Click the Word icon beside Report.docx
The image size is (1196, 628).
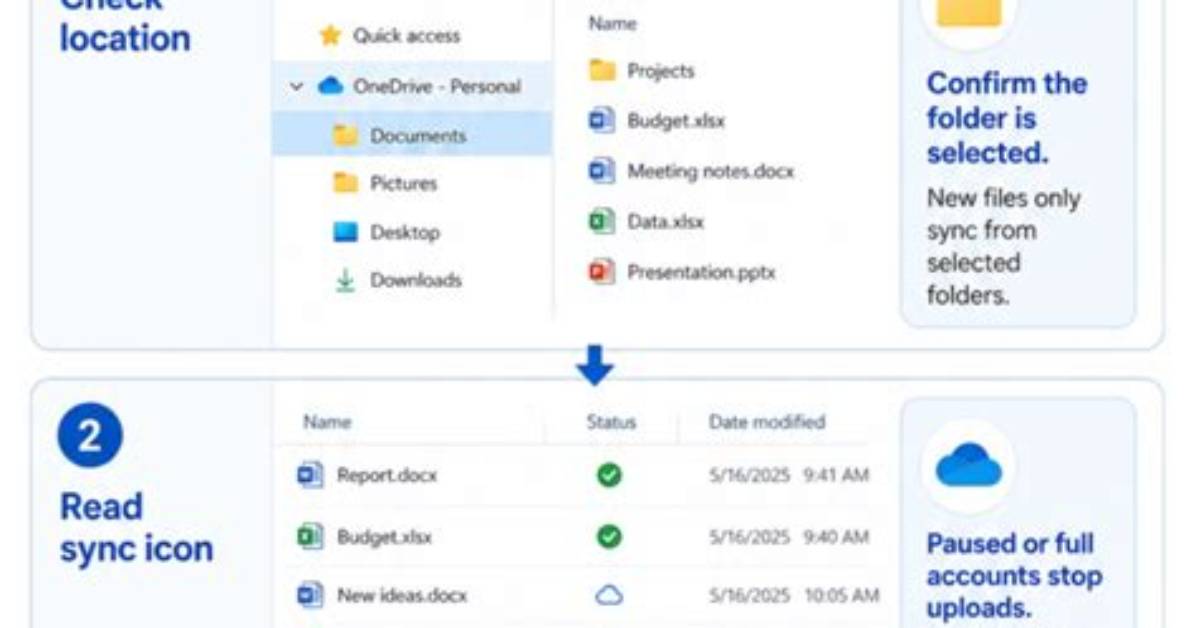tap(310, 475)
